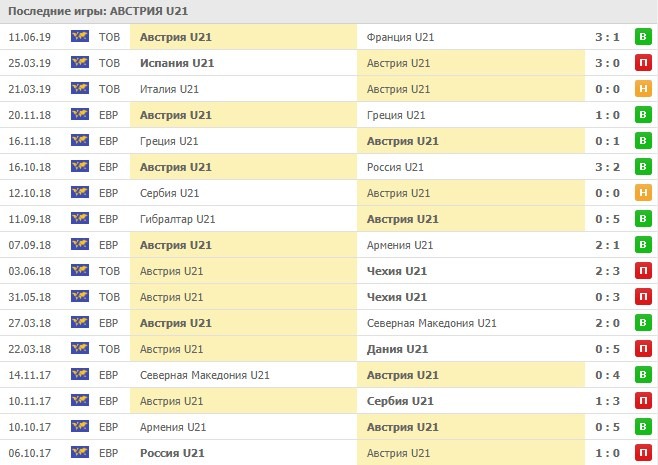Click the ТОВ label in the 31.05.18 row
Viewport: 658px width, 465px height.
coord(109,297)
